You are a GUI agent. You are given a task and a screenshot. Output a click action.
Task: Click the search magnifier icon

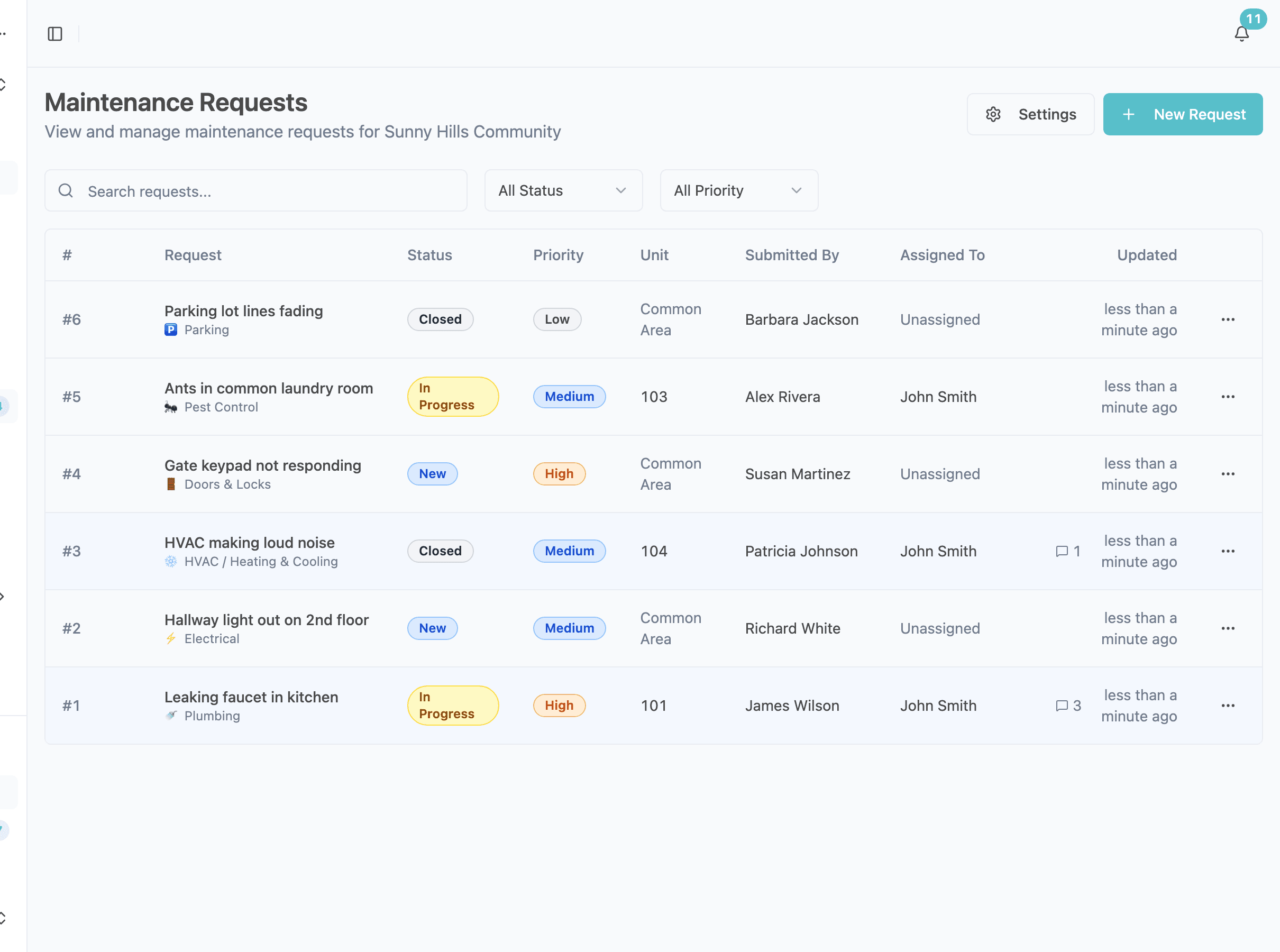coord(65,190)
